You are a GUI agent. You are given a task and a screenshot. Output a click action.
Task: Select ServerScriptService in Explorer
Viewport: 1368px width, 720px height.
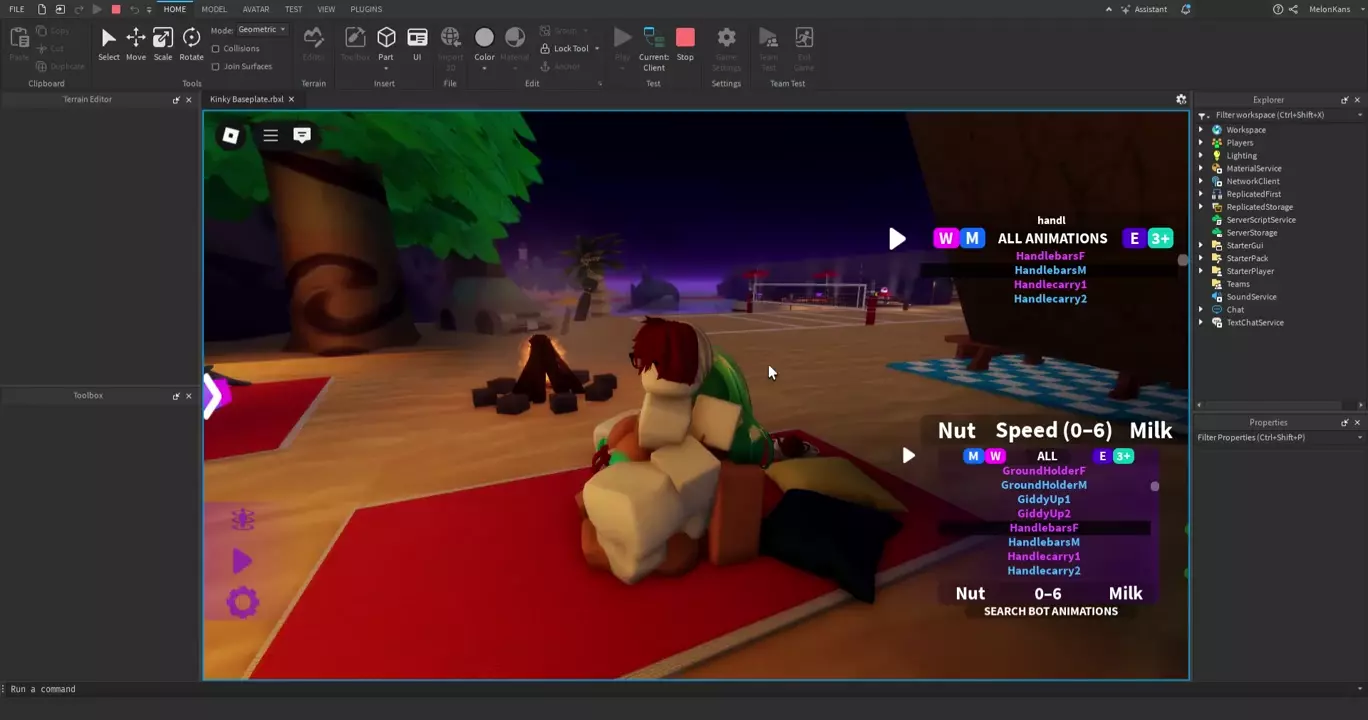1260,220
